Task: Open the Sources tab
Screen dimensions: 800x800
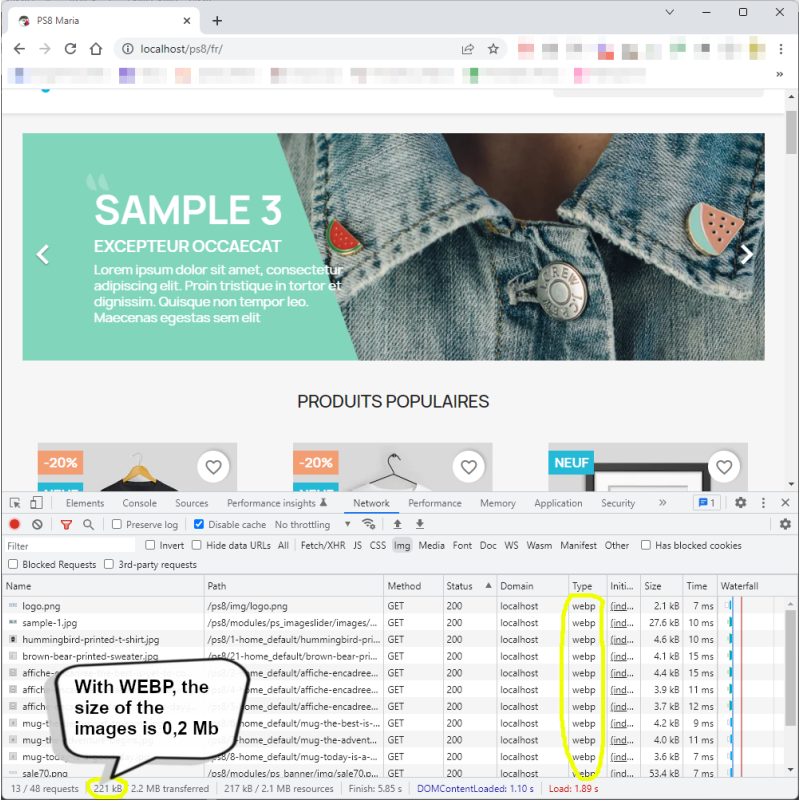Action: (x=191, y=503)
